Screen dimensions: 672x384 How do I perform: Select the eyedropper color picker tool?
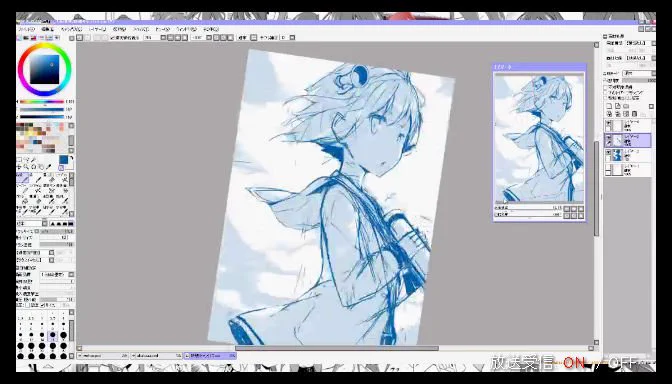tap(48, 167)
